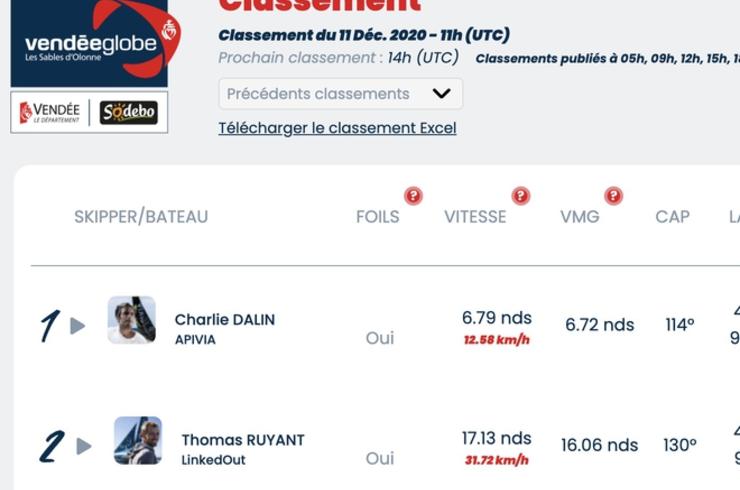Click the Sodebo sponsor logo
Viewport: 740px width, 490px height.
(128, 112)
